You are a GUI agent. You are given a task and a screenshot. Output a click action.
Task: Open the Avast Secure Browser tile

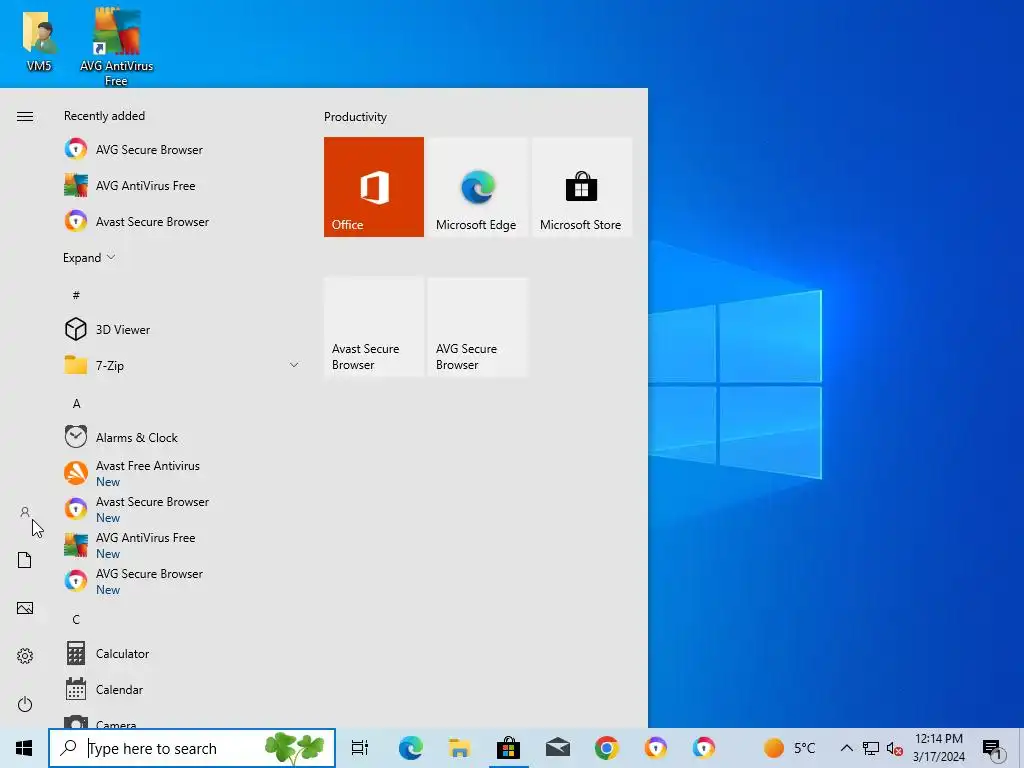point(374,327)
